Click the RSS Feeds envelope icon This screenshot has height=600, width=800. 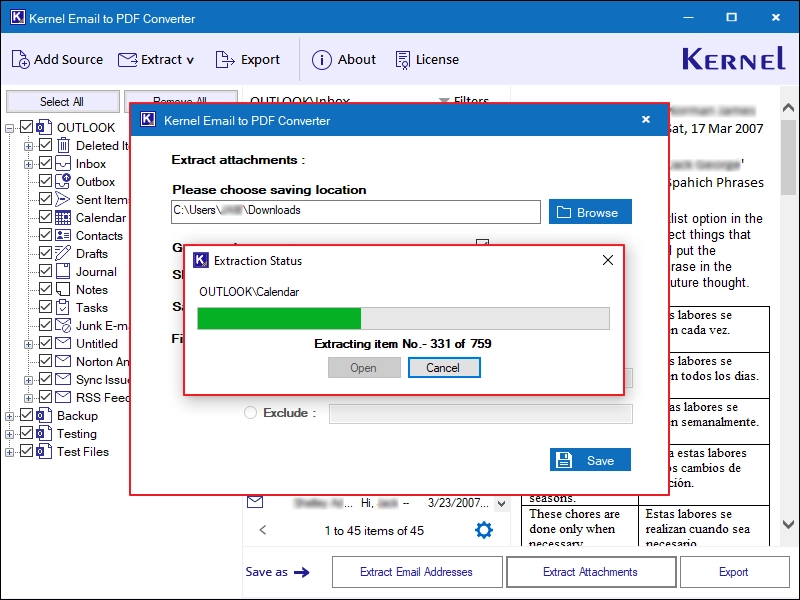[63, 397]
